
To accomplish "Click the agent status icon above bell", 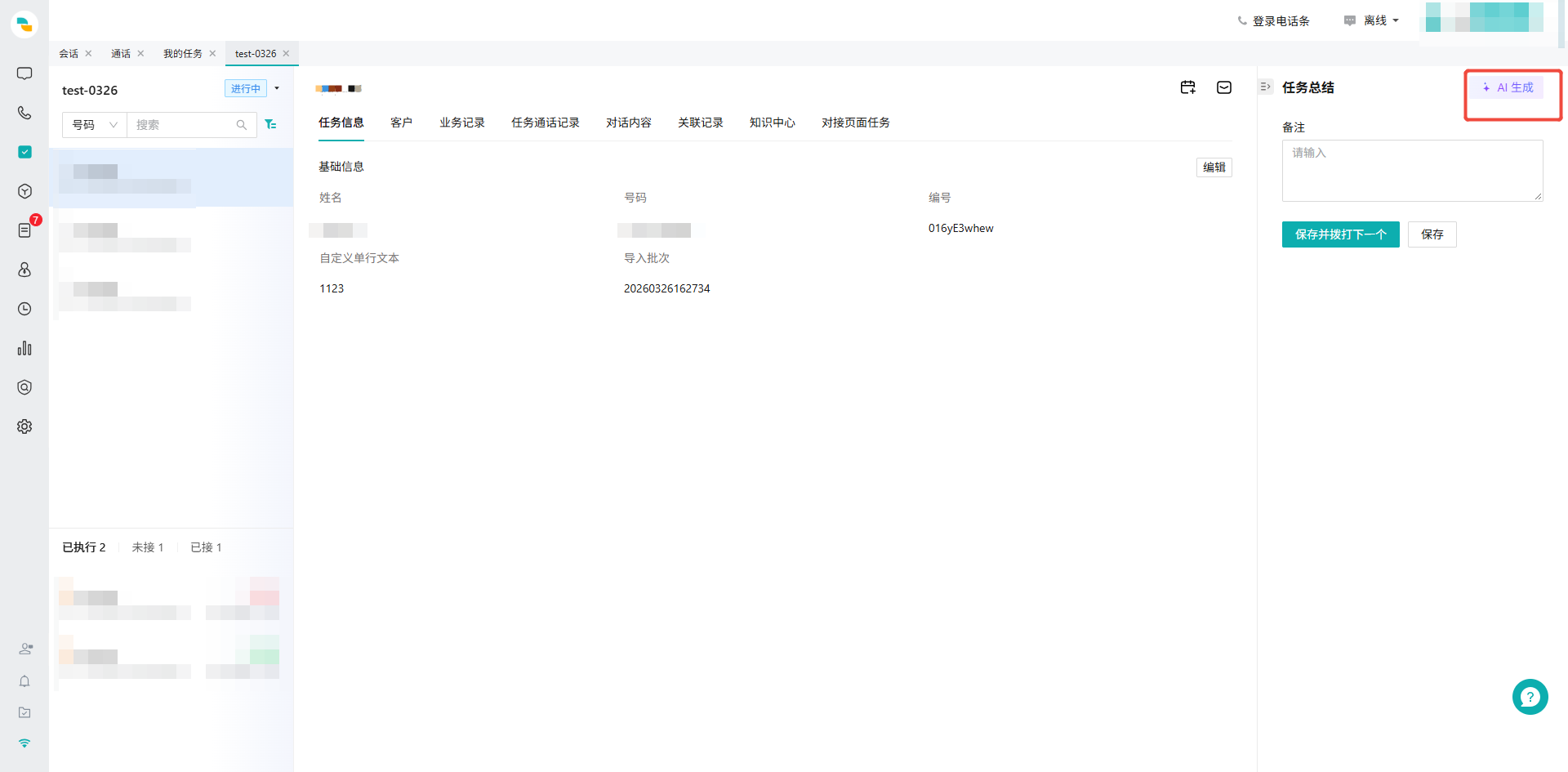I will [25, 649].
